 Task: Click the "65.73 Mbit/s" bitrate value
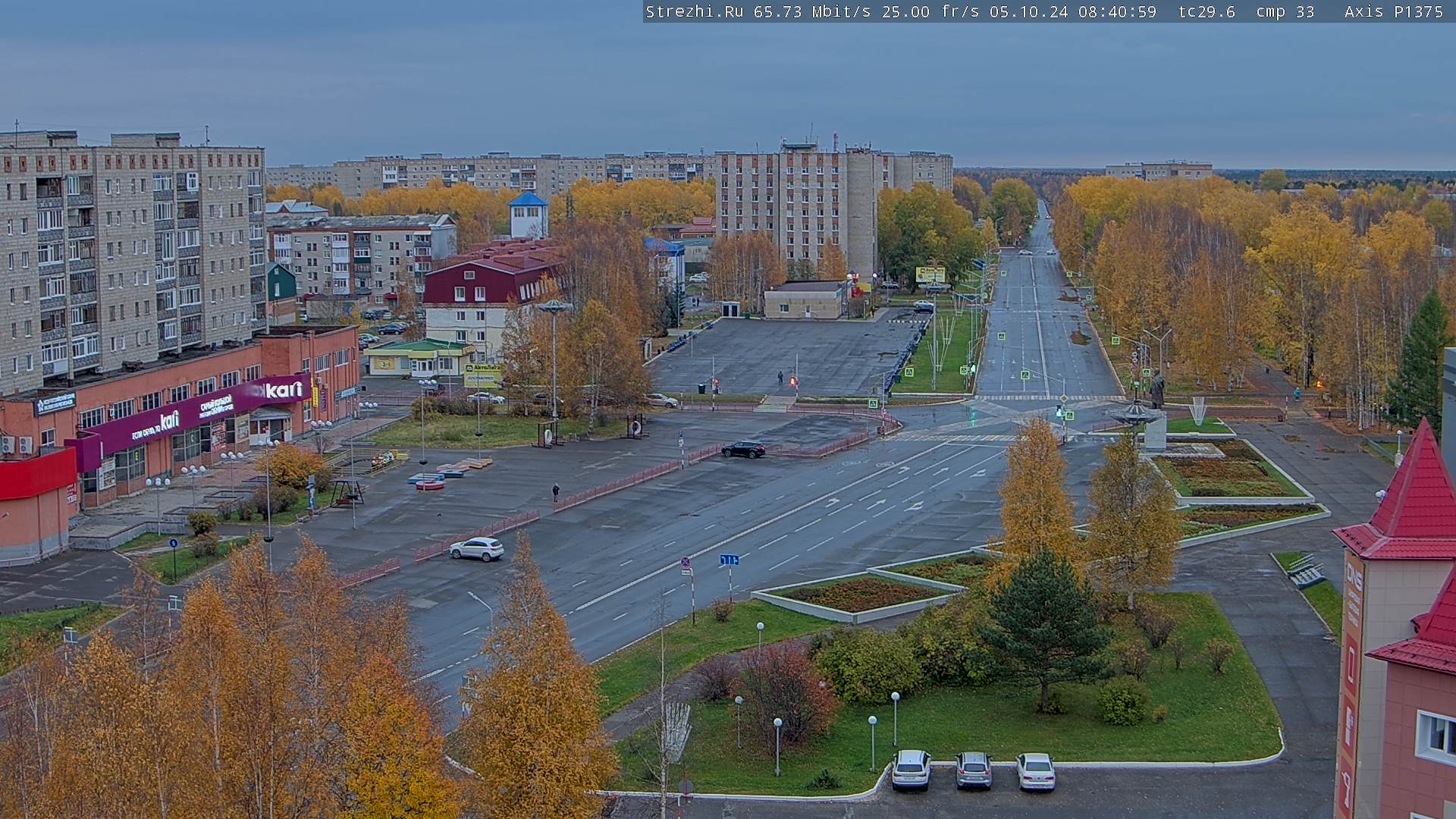point(811,11)
